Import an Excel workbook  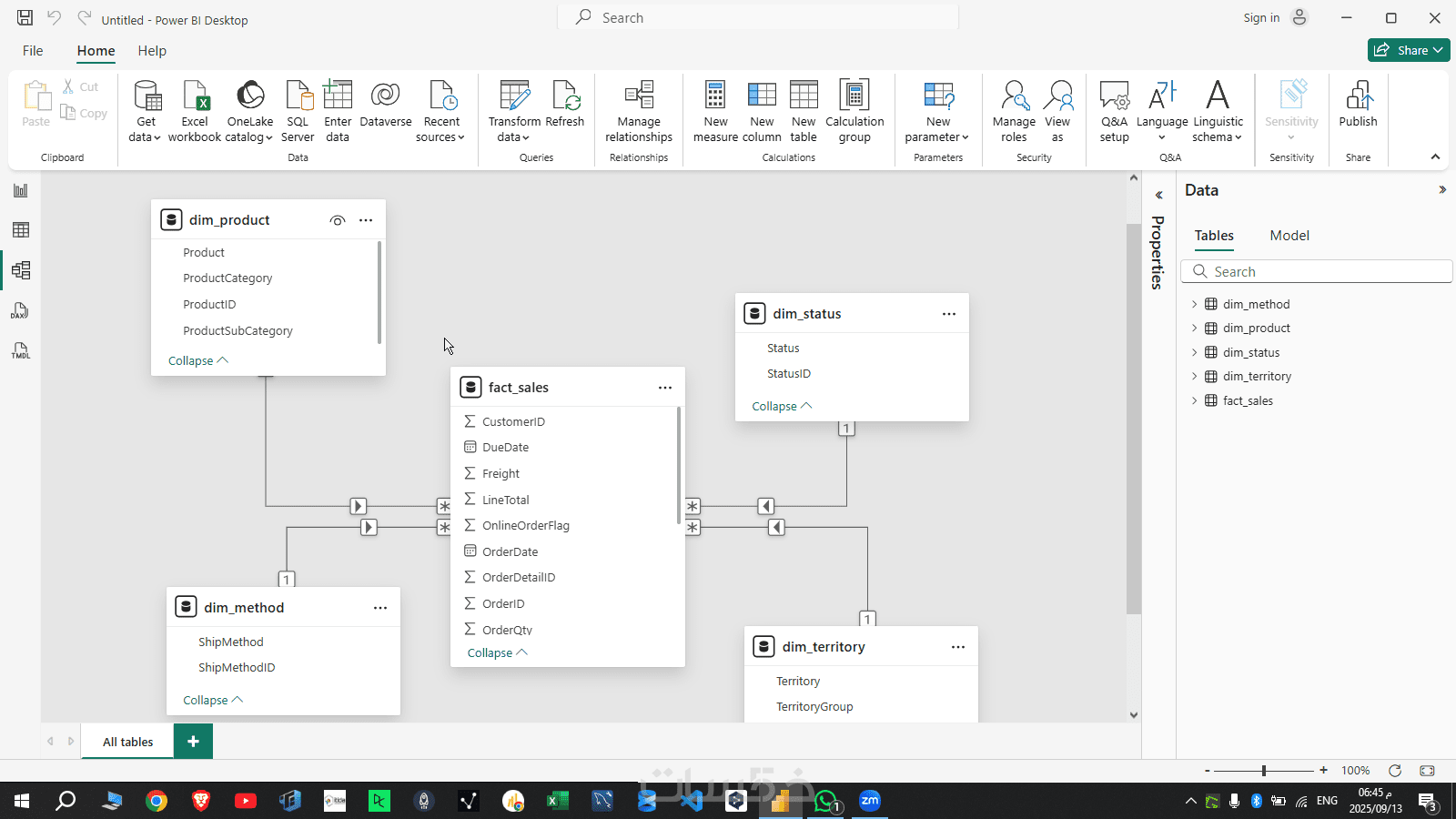195,111
